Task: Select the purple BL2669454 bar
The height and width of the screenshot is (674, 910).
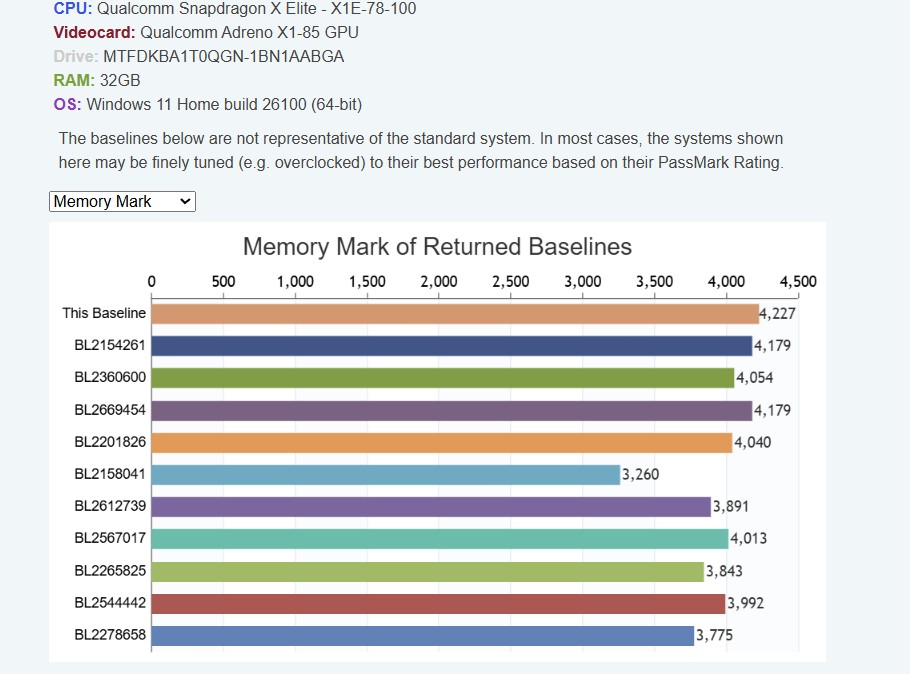Action: (451, 410)
